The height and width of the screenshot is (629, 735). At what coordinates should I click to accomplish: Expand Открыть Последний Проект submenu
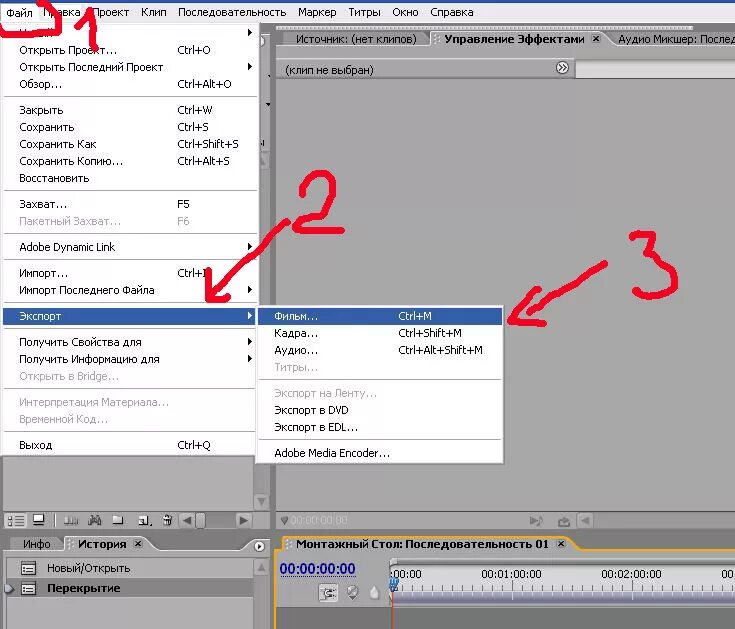coord(130,67)
